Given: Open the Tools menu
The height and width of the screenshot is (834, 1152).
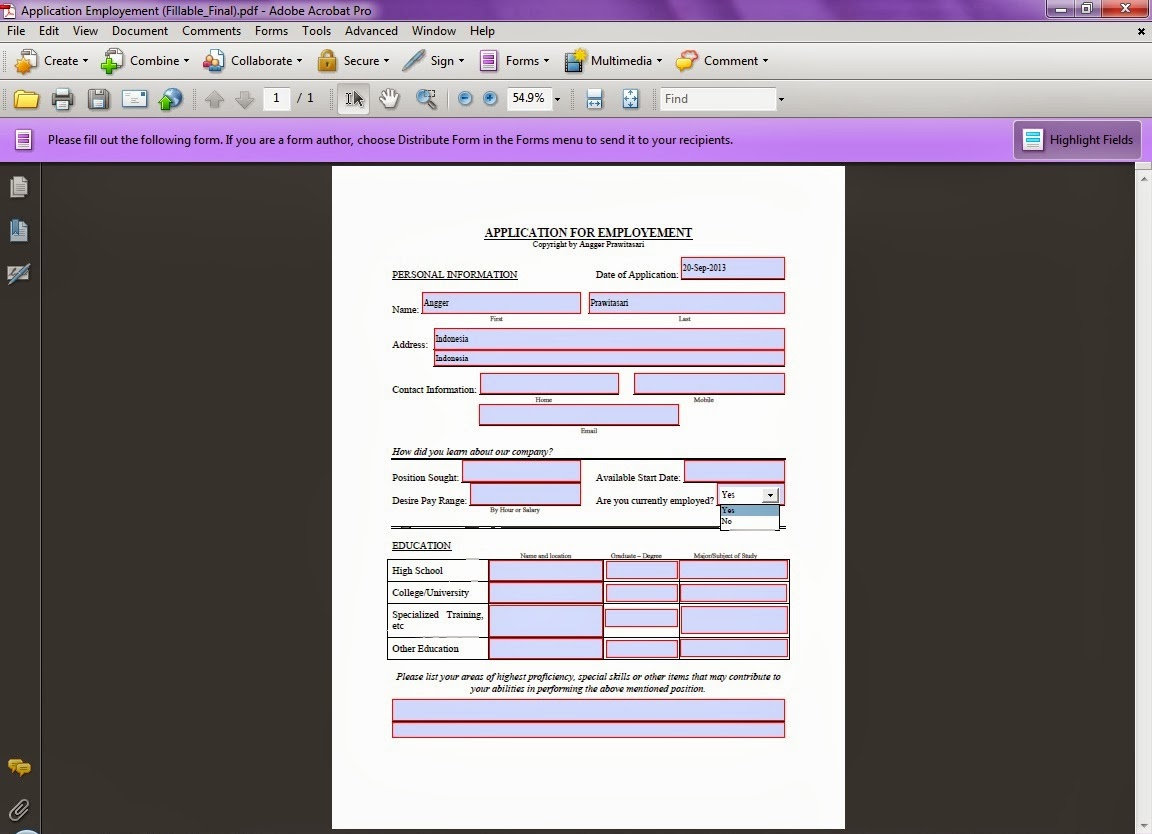Looking at the screenshot, I should [x=316, y=31].
